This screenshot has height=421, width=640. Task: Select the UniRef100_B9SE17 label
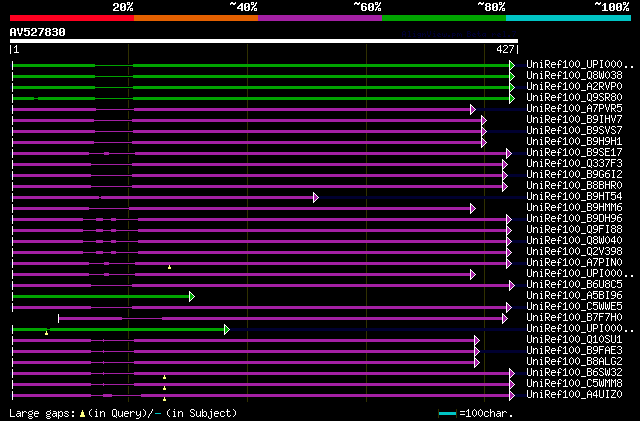point(574,153)
